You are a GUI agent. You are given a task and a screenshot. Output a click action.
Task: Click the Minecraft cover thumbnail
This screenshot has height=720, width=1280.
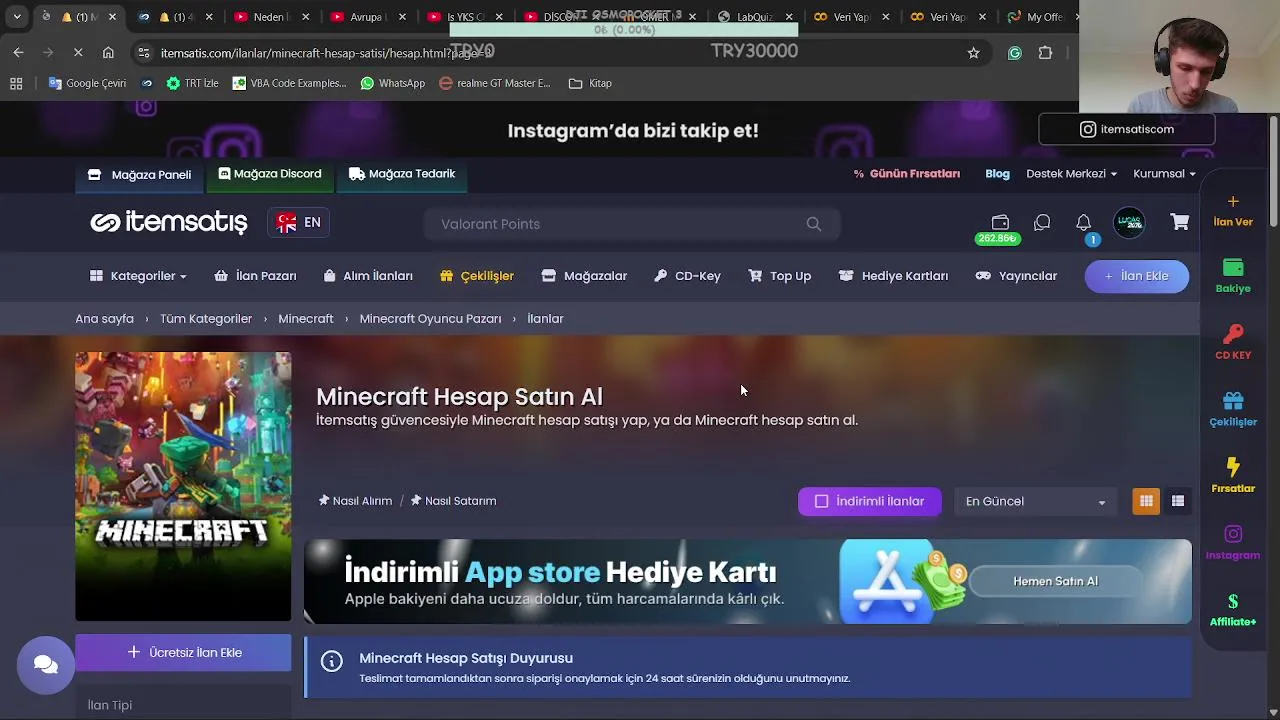(183, 486)
